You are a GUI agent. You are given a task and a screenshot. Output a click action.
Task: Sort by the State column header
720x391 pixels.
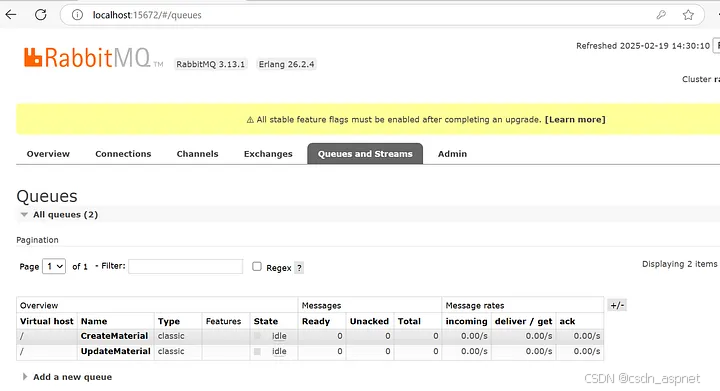tap(266, 321)
